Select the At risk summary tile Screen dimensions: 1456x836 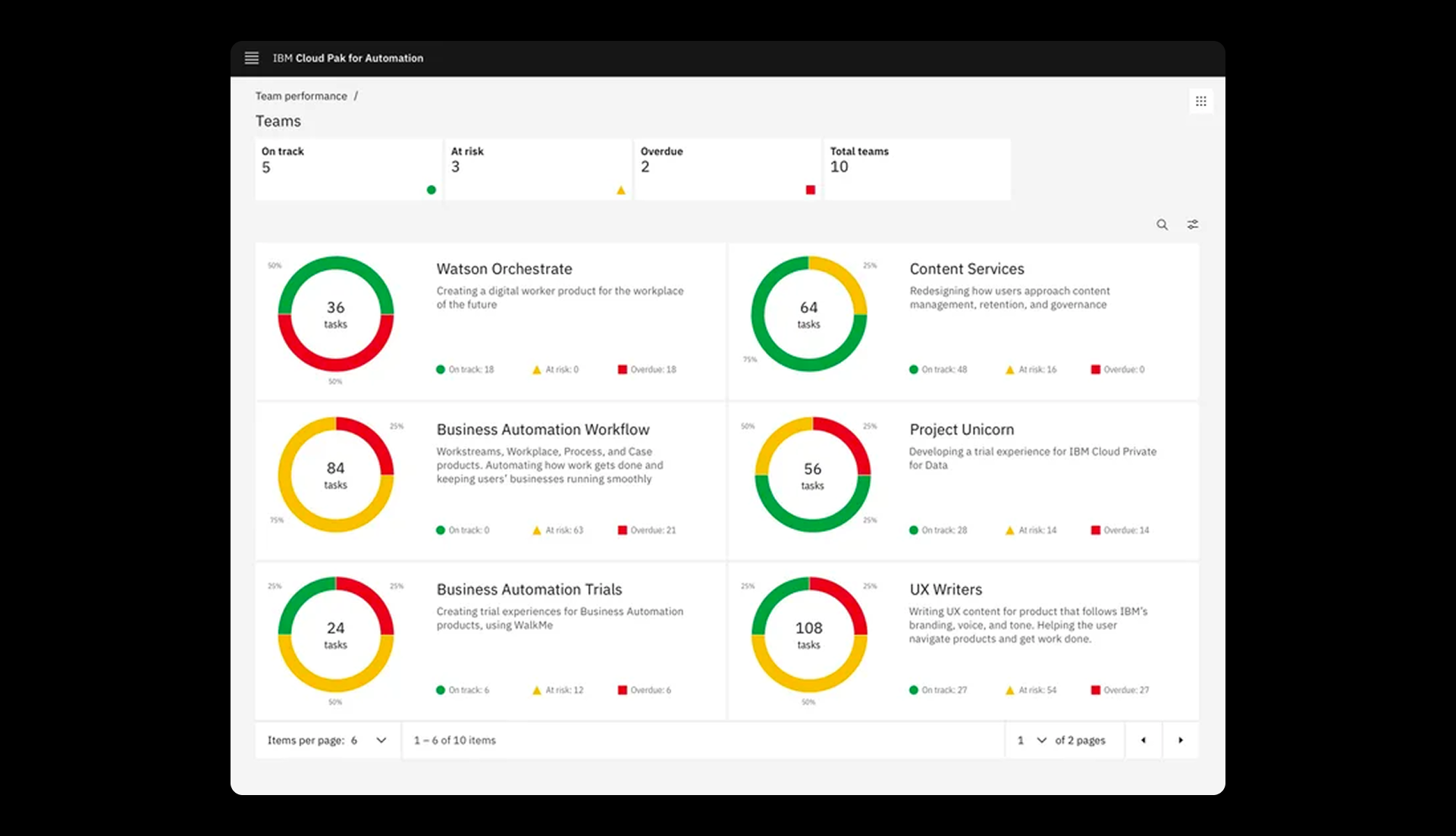(x=538, y=169)
